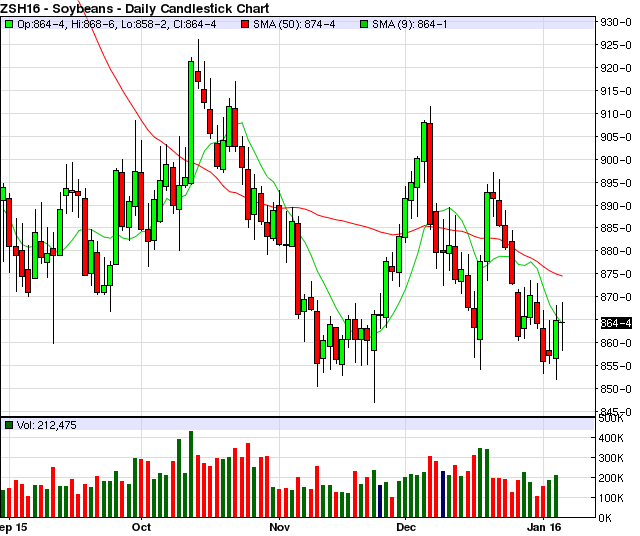This screenshot has height=536, width=640.
Task: Click the dark green Vol legend swatch
Action: coord(9,425)
